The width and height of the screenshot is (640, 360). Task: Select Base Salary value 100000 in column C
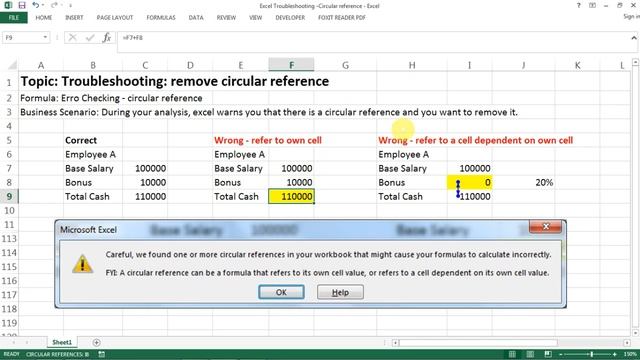(x=145, y=168)
